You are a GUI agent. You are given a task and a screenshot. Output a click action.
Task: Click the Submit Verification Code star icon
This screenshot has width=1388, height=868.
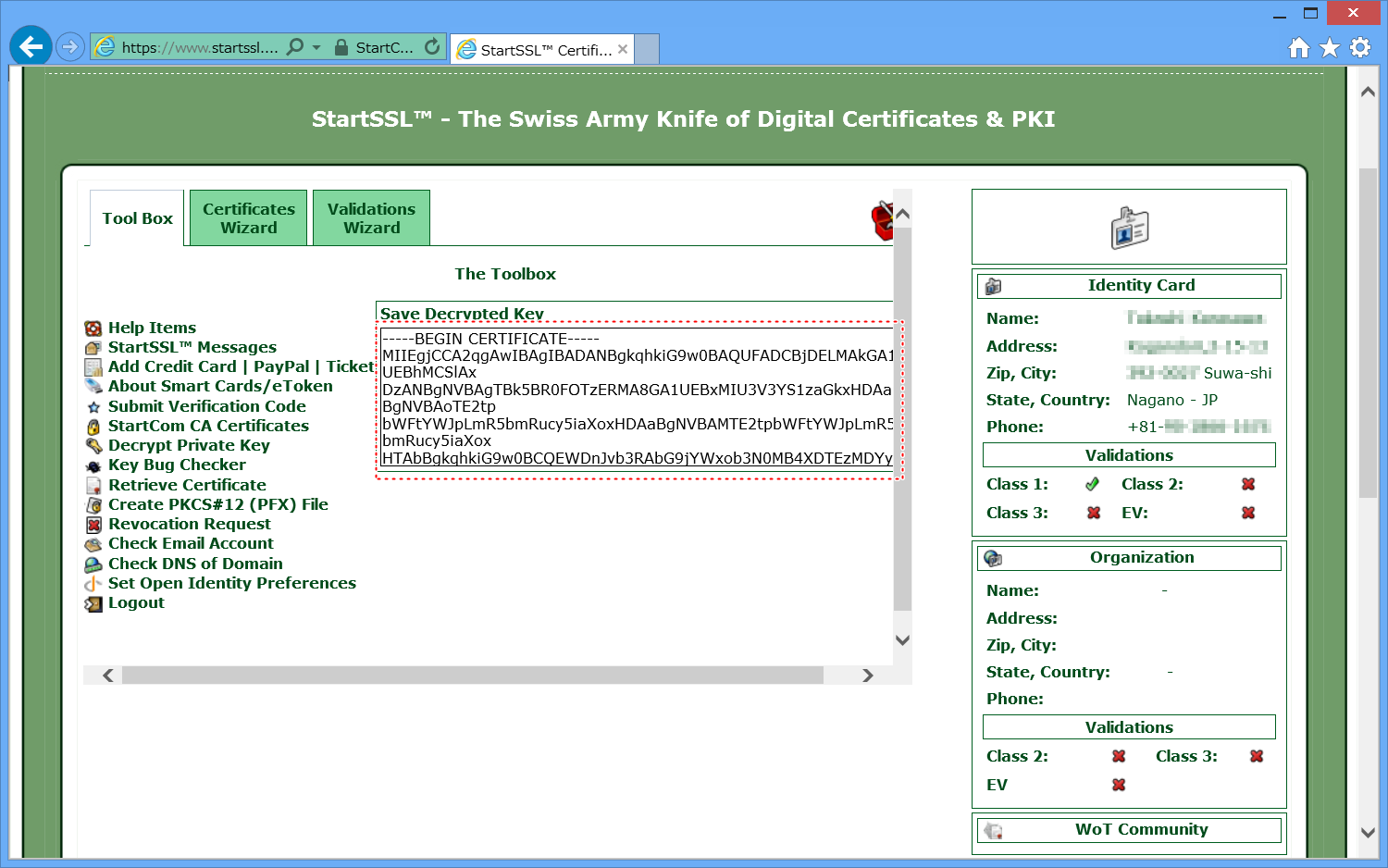point(93,407)
